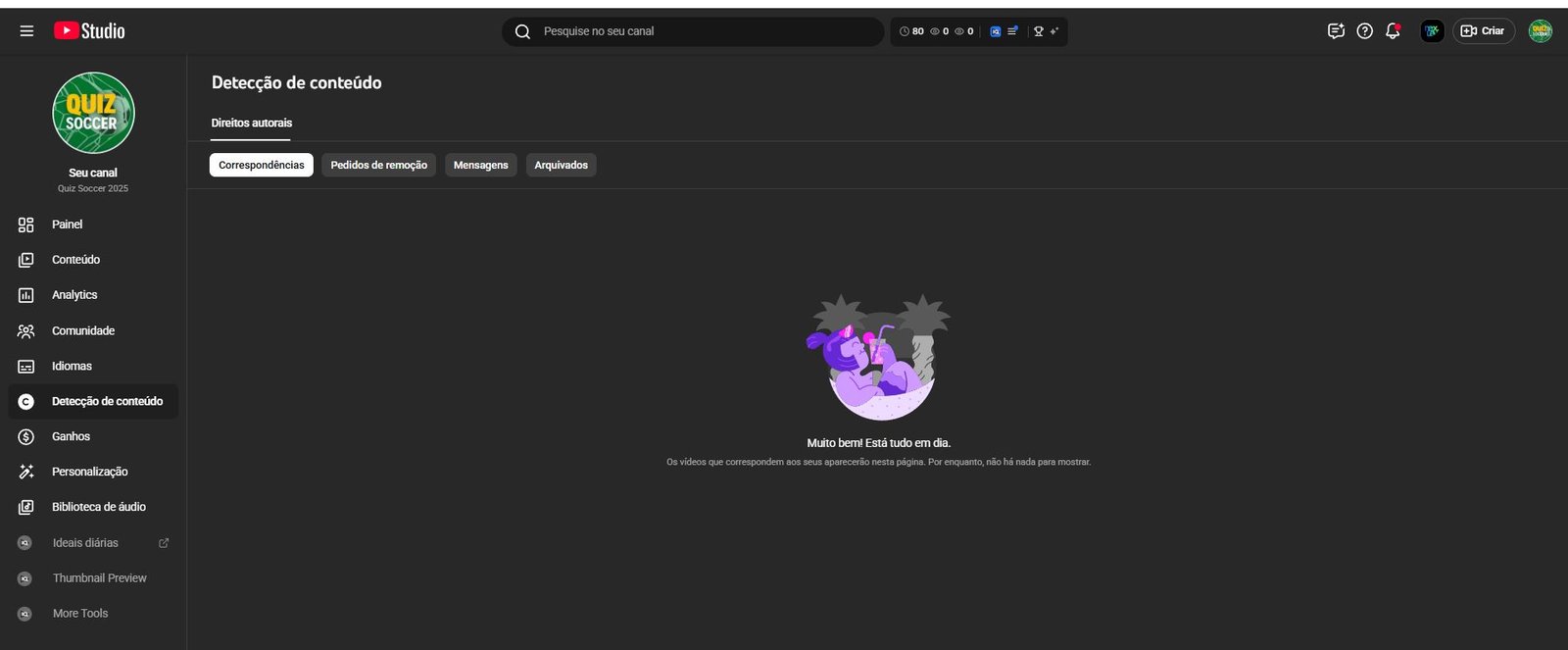Click the 'Seu canal' label
Viewport: 1568px width, 650px height.
[x=93, y=173]
